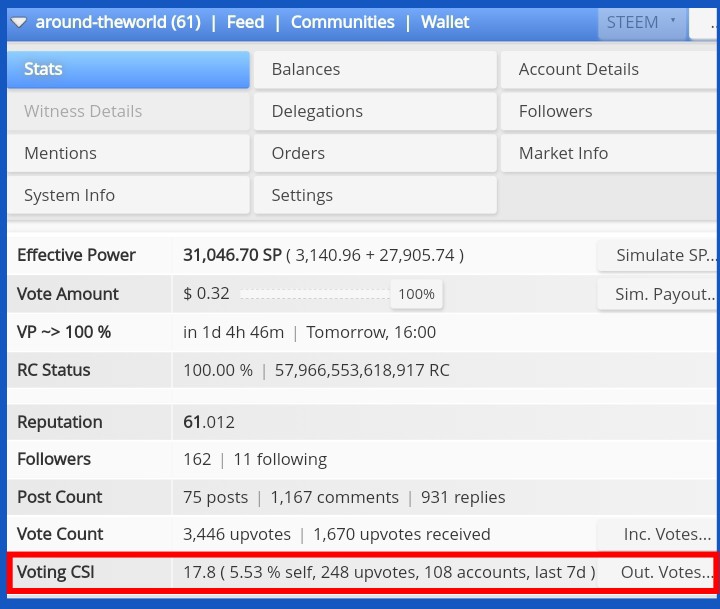The width and height of the screenshot is (720, 609).
Task: Open the Mentions tab
Action: (x=128, y=153)
